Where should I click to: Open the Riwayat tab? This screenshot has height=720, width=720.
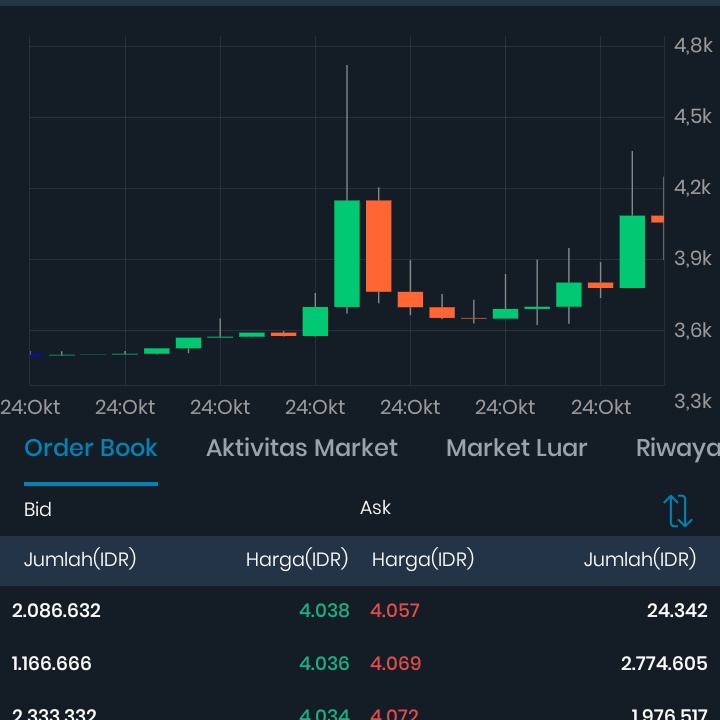point(678,449)
